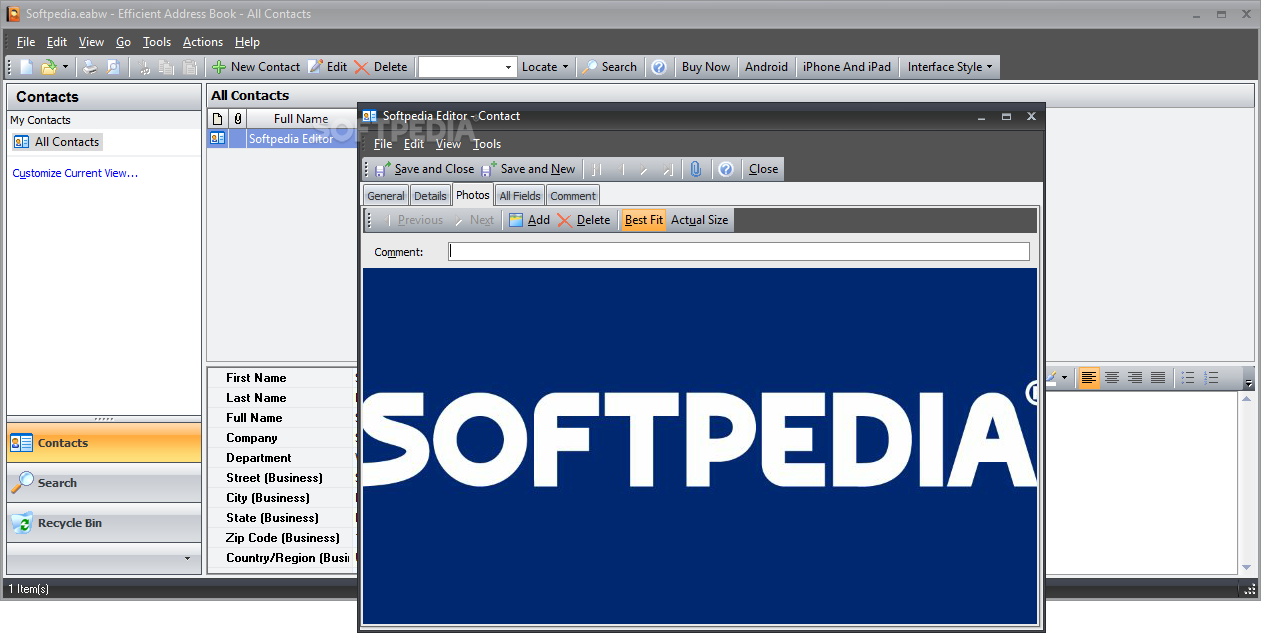Open highlight color dropdown arrow

pyautogui.click(x=1065, y=378)
